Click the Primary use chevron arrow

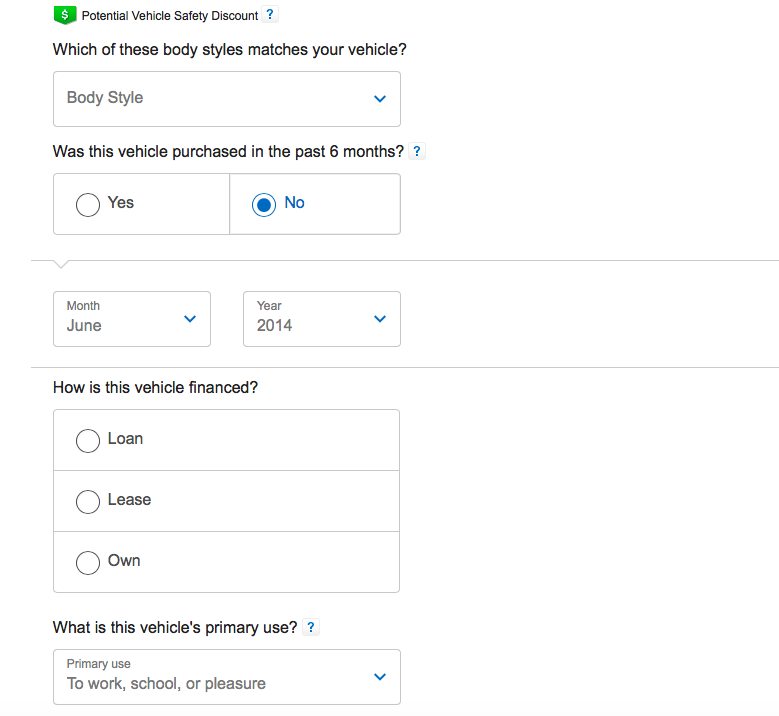coord(379,677)
